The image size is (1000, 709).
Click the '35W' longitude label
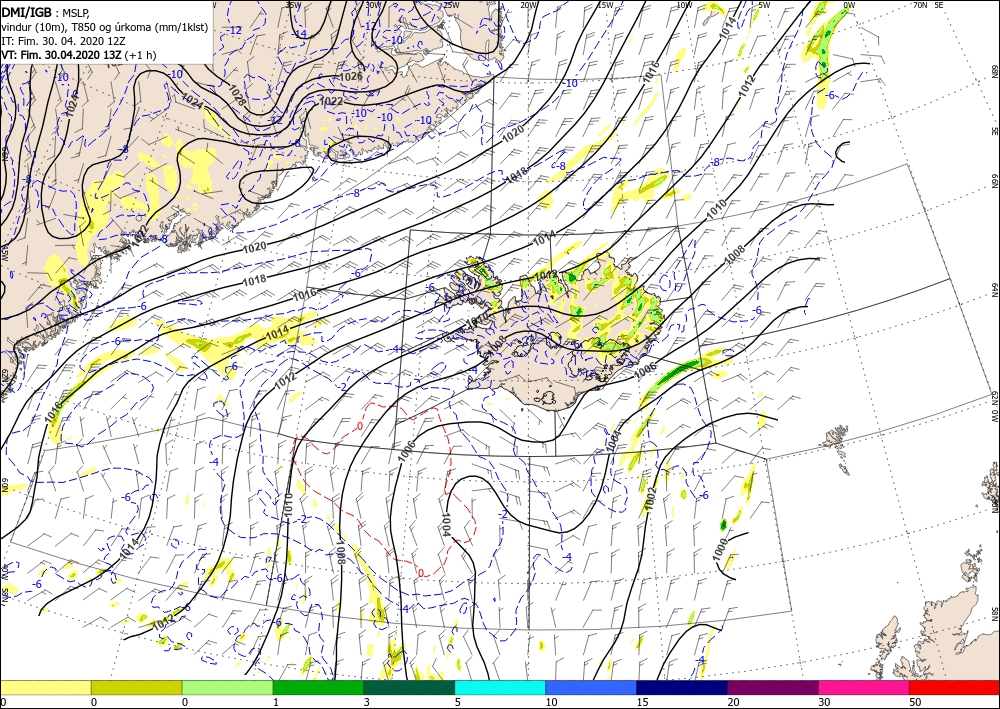click(x=293, y=5)
